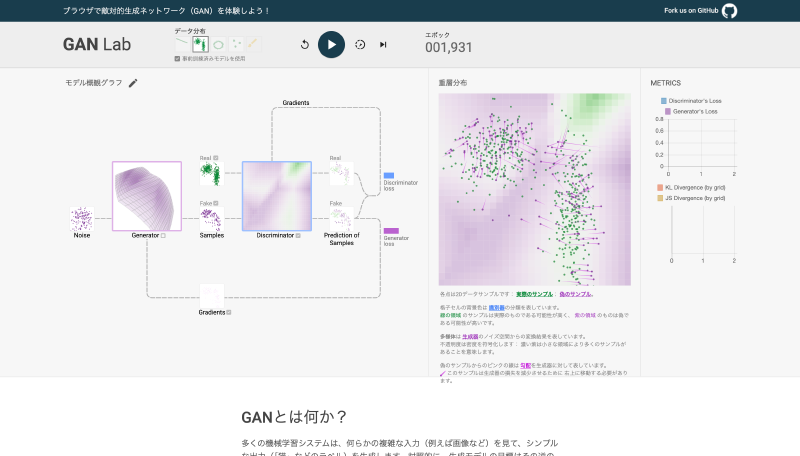Screen dimensions: 800x456
Task: Click the purple Generator loss swatch
Action: coord(391,231)
